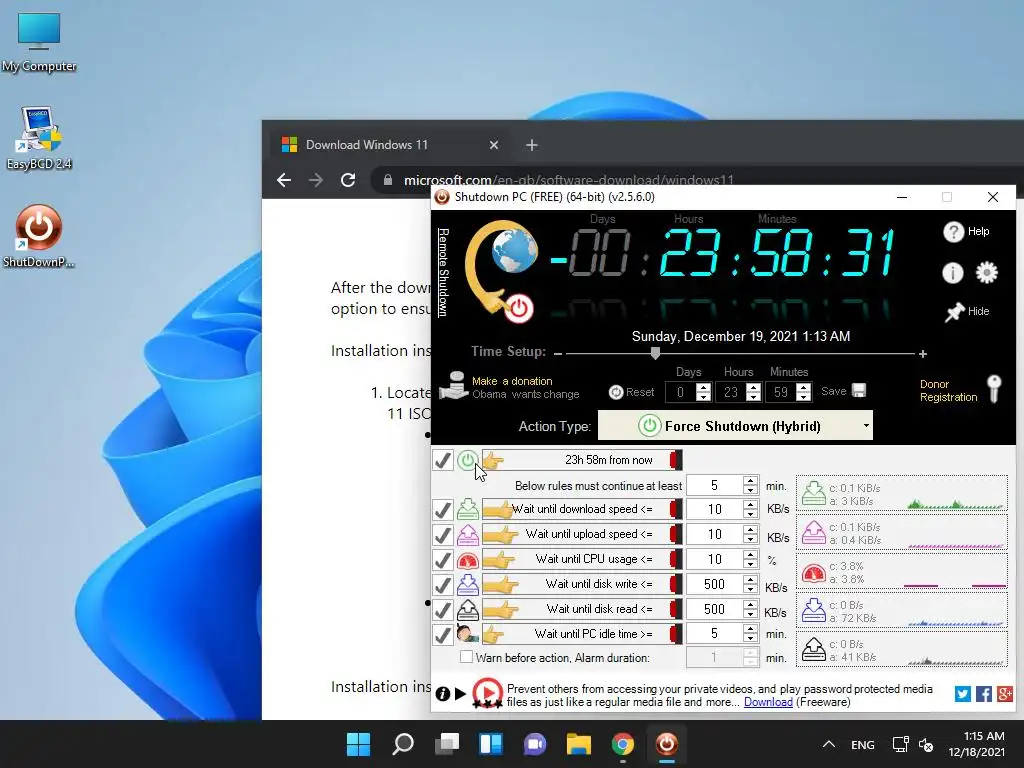The height and width of the screenshot is (768, 1024).
Task: Click the Facebook share icon
Action: 984,694
